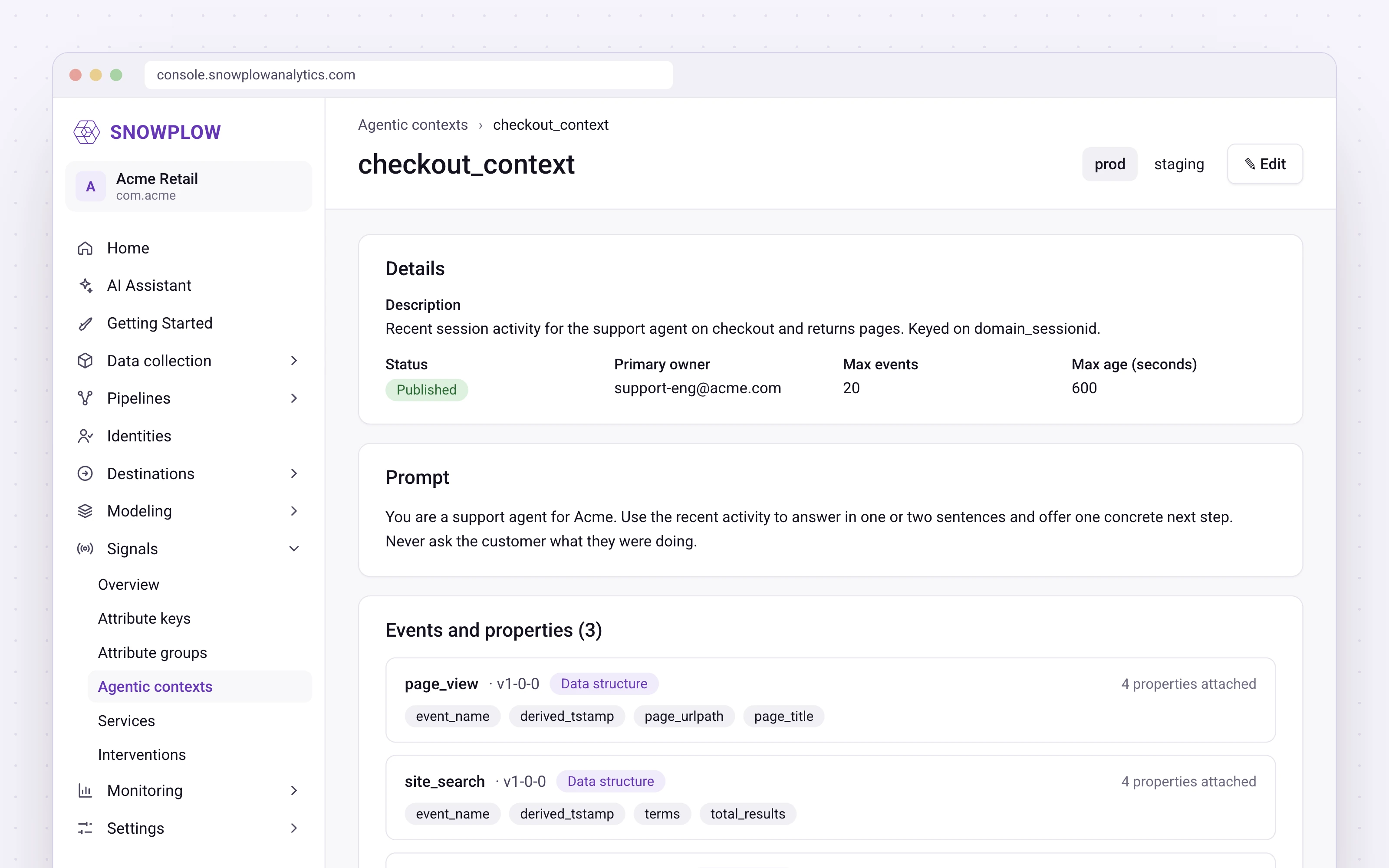The image size is (1389, 868).
Task: Open Home via the house icon
Action: [x=85, y=248]
